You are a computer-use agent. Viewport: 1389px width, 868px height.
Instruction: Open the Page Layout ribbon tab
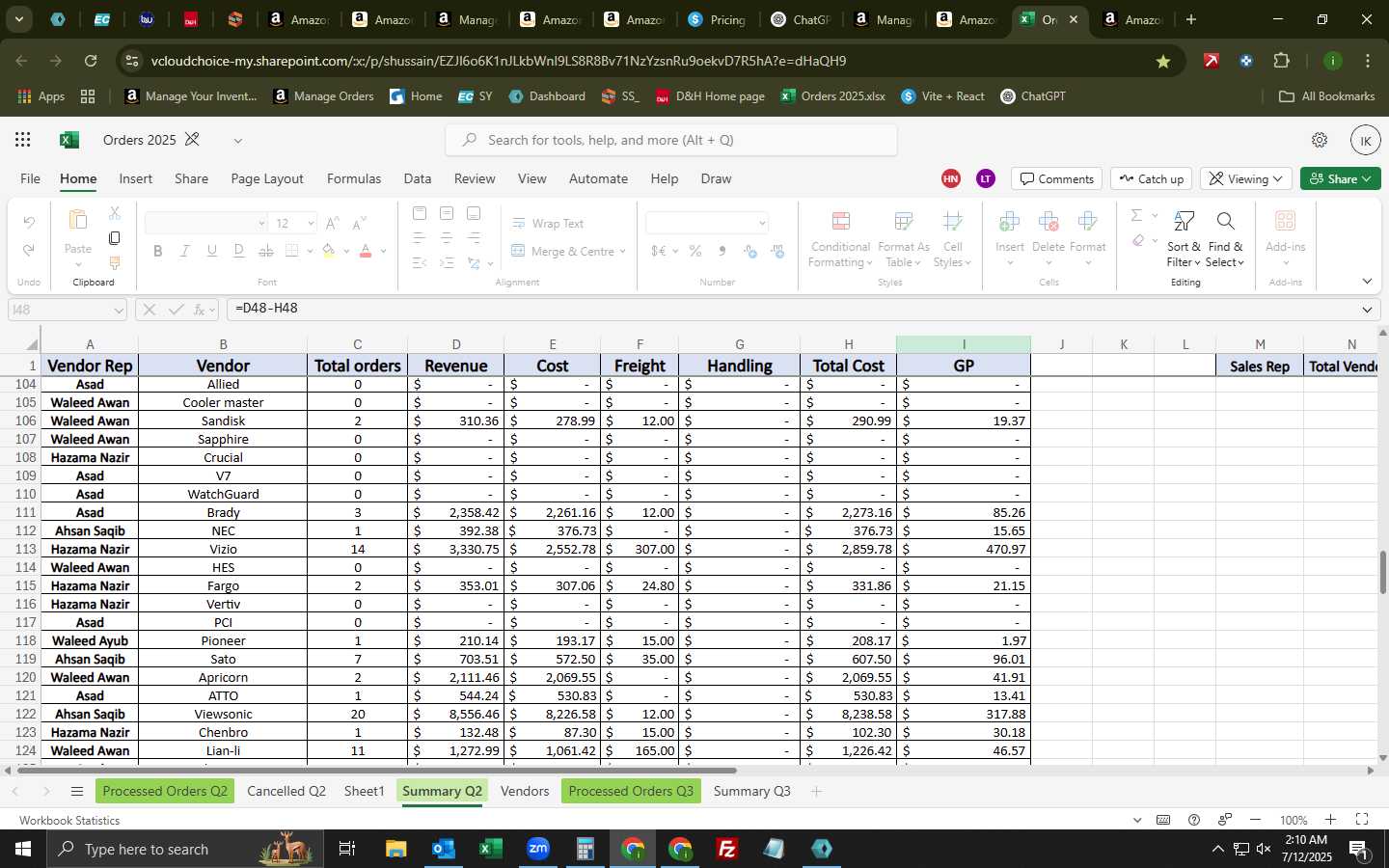coord(267,178)
